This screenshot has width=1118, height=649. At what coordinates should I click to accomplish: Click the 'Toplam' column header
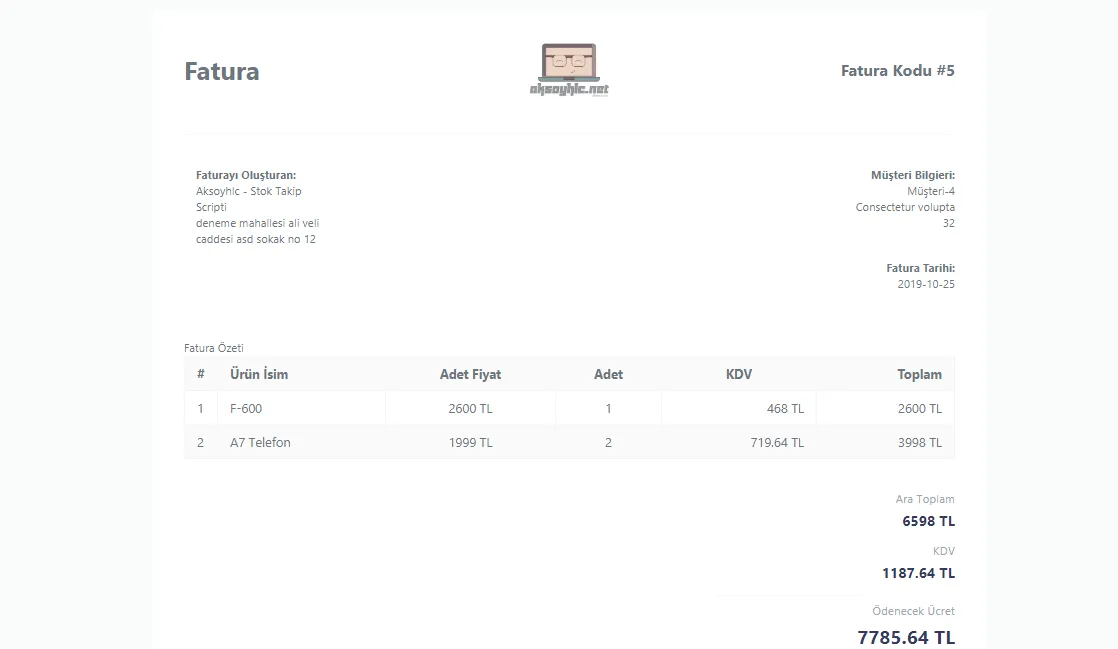(x=919, y=374)
